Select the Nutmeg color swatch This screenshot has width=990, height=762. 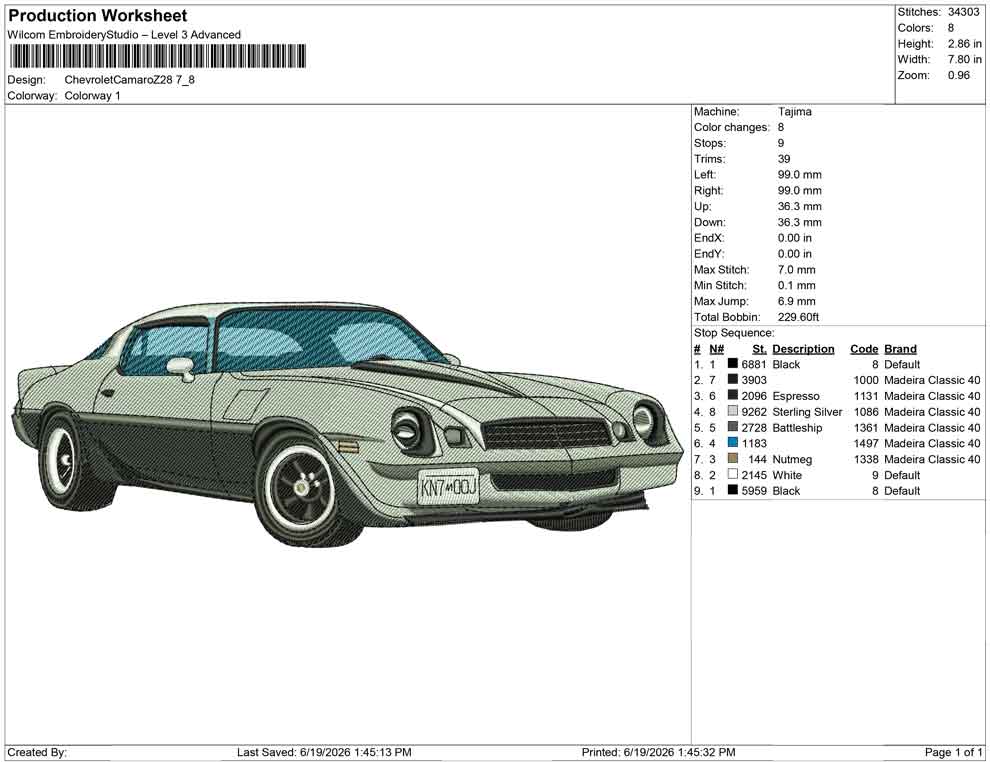pyautogui.click(x=732, y=458)
